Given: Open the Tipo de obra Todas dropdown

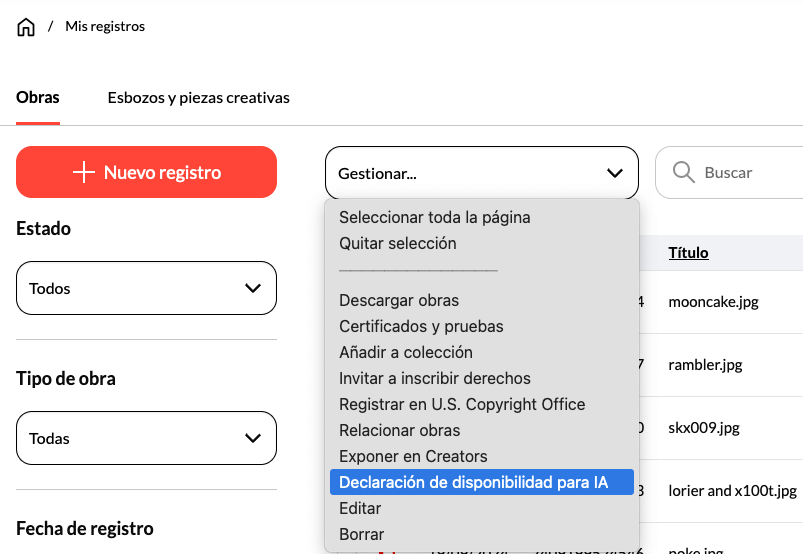Looking at the screenshot, I should tap(146, 438).
